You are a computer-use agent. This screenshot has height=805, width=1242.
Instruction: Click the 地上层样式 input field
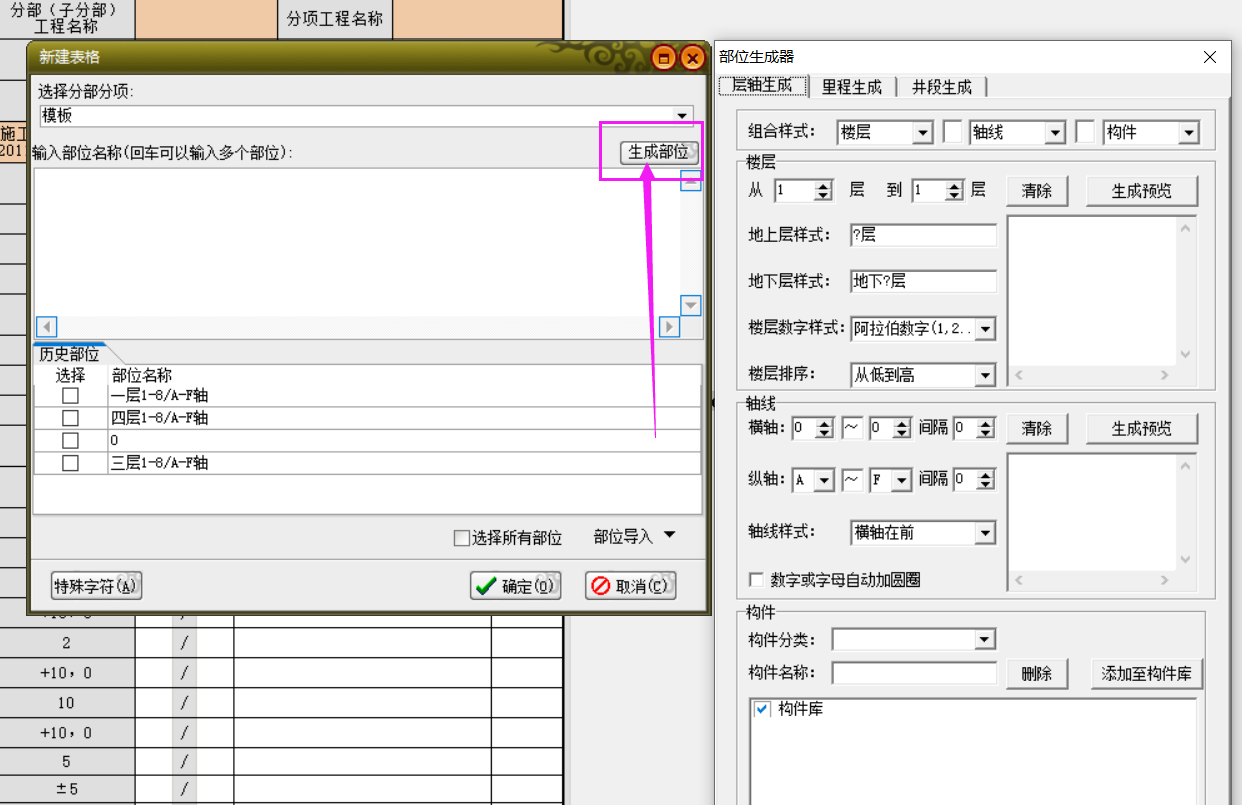923,235
